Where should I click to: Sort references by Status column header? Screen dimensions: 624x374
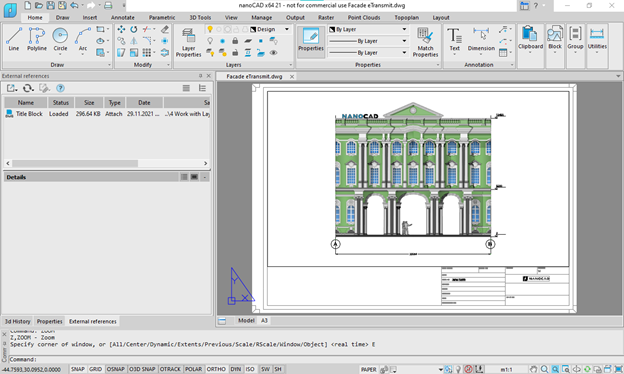(x=61, y=103)
